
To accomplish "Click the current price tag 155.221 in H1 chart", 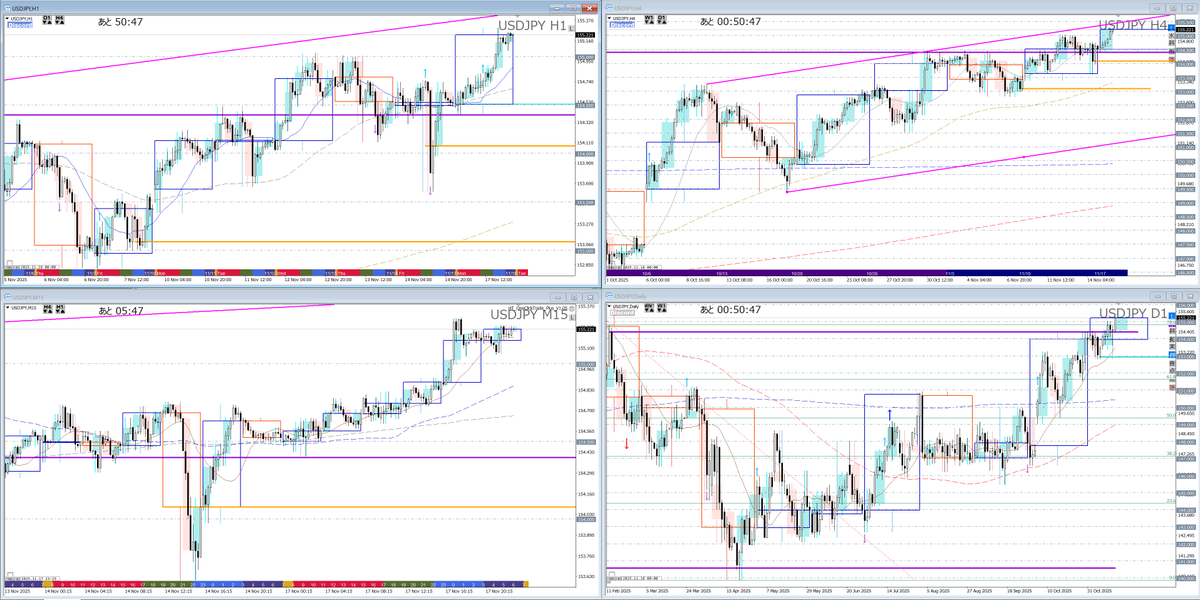I will 585,36.
